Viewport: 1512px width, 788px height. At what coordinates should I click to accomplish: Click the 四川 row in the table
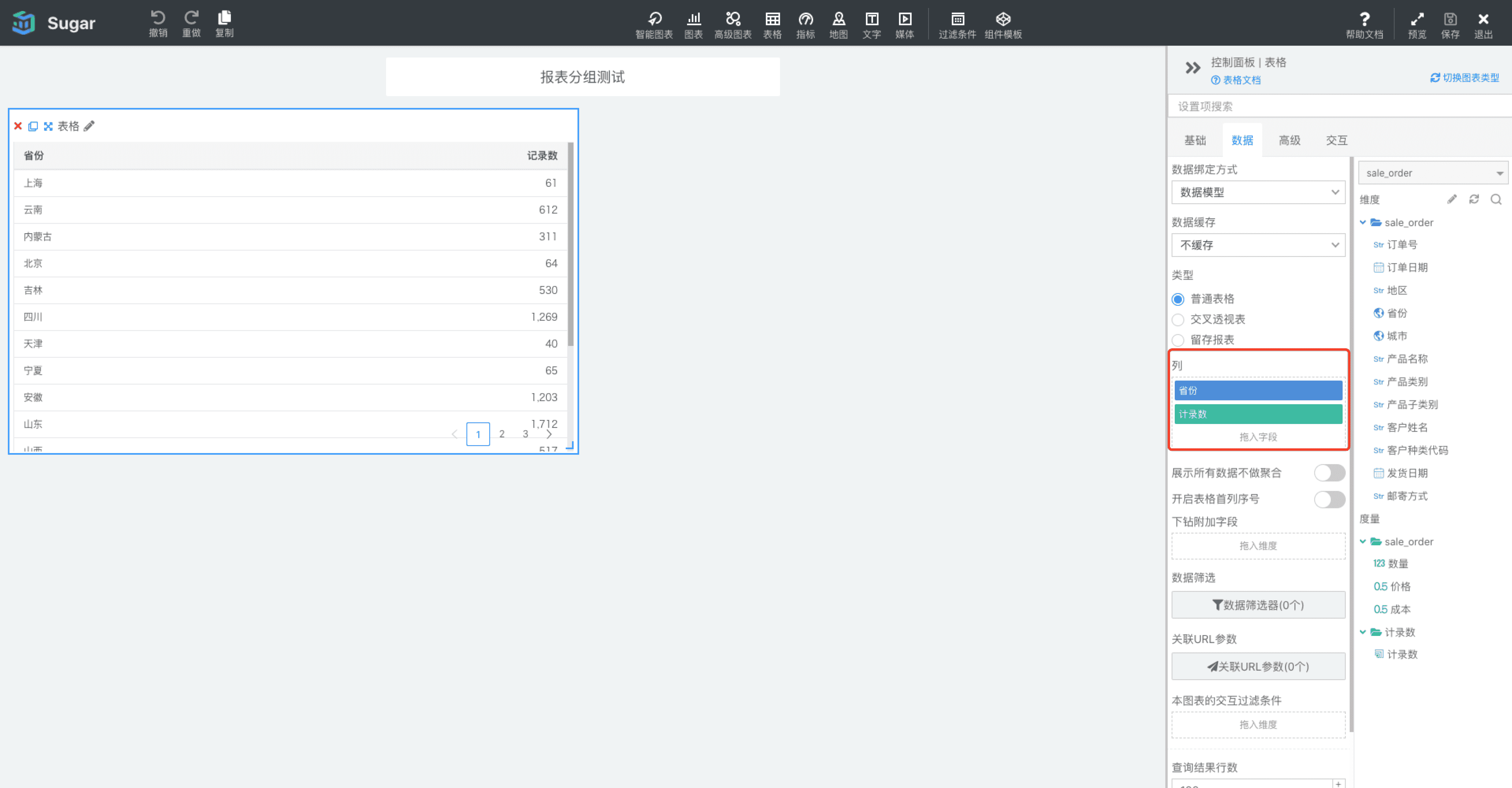pyautogui.click(x=291, y=317)
